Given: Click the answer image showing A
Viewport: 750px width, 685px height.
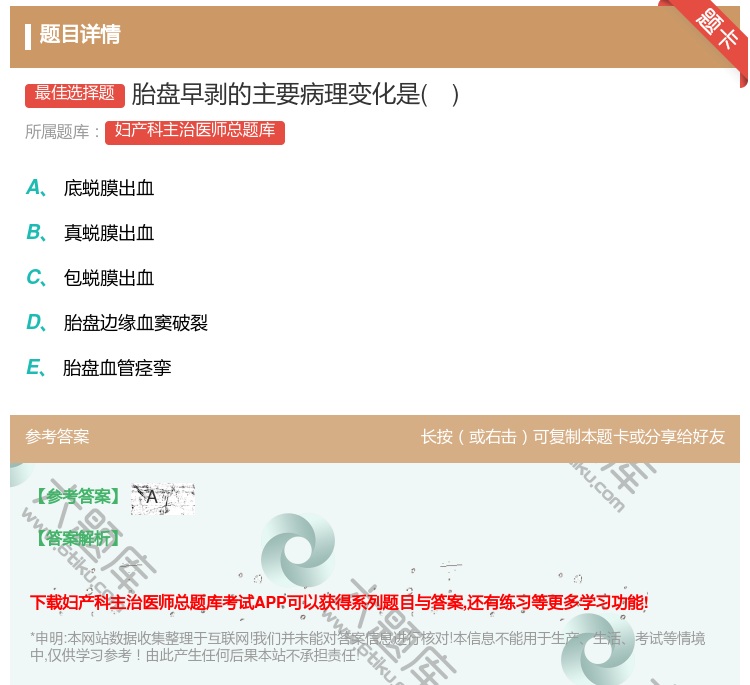Looking at the screenshot, I should [x=162, y=498].
